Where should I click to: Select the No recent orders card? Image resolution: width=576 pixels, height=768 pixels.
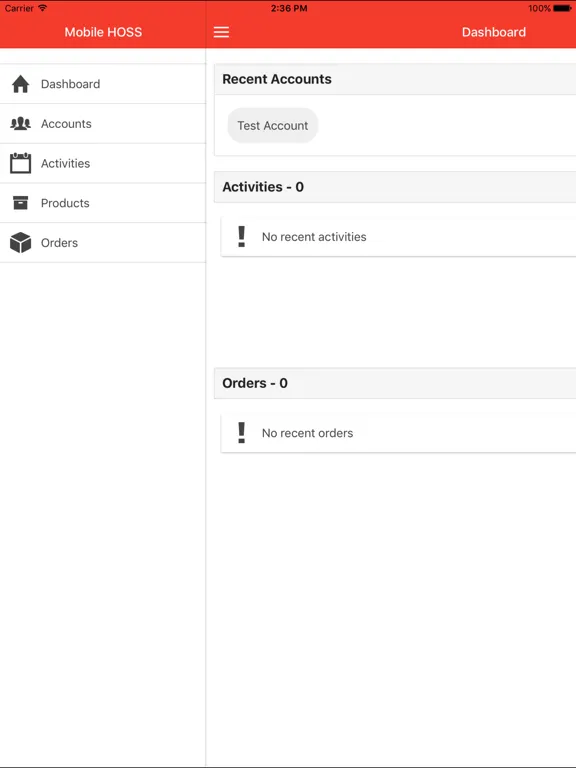pyautogui.click(x=399, y=433)
